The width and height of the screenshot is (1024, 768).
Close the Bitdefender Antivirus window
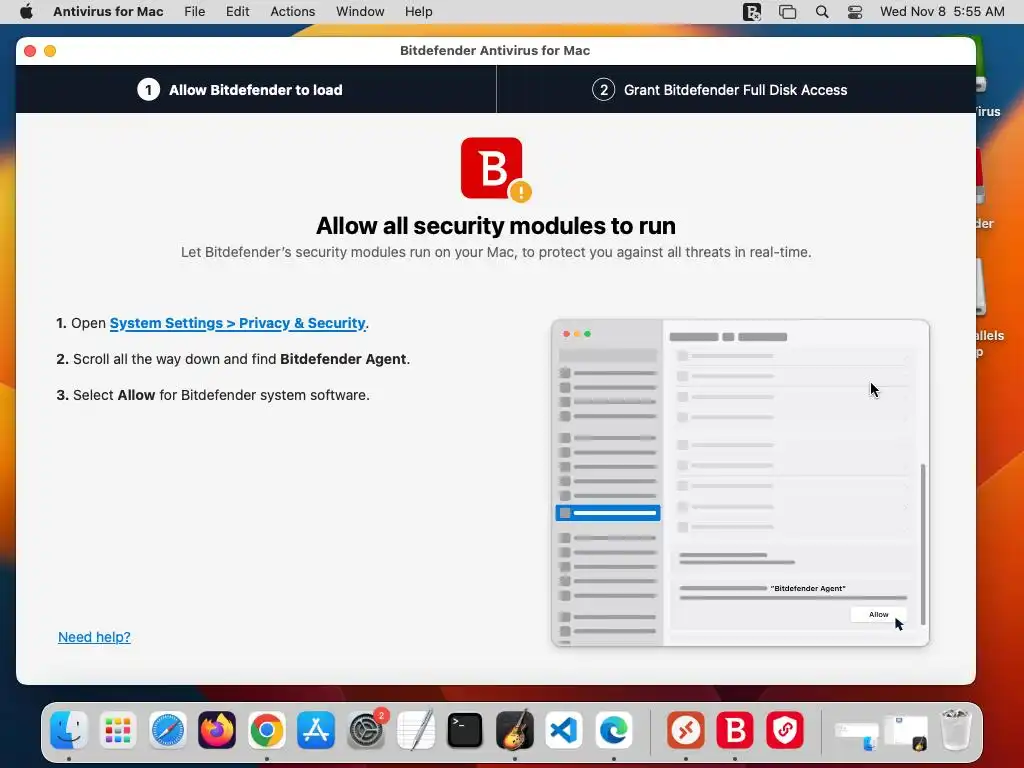point(30,51)
